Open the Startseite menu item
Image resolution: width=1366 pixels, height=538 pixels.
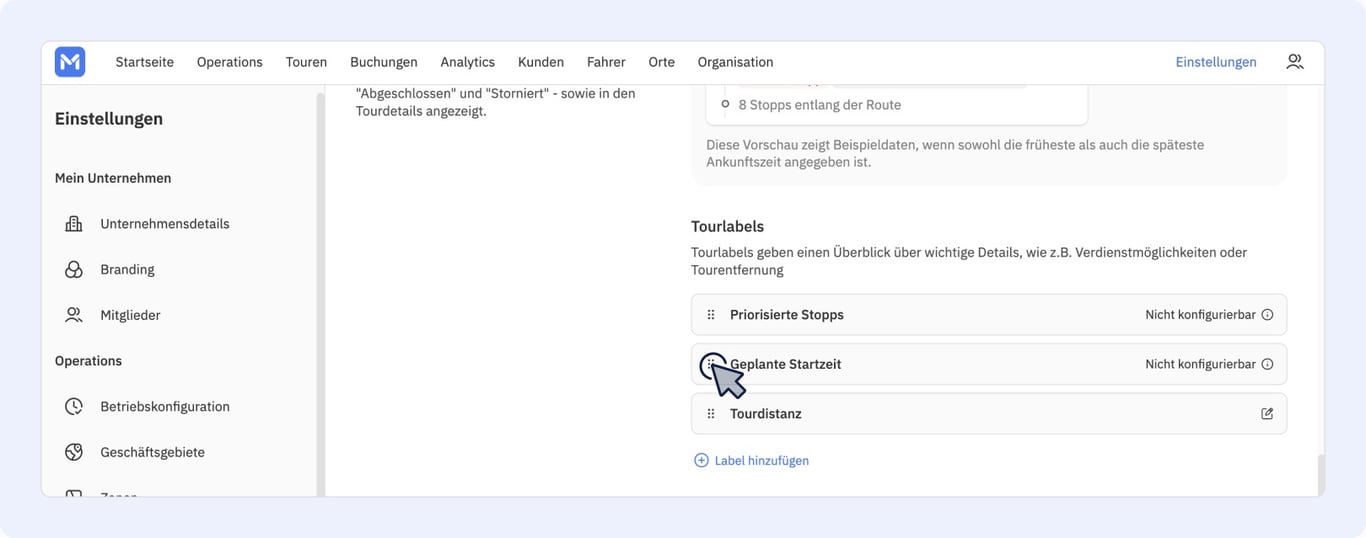(x=144, y=62)
